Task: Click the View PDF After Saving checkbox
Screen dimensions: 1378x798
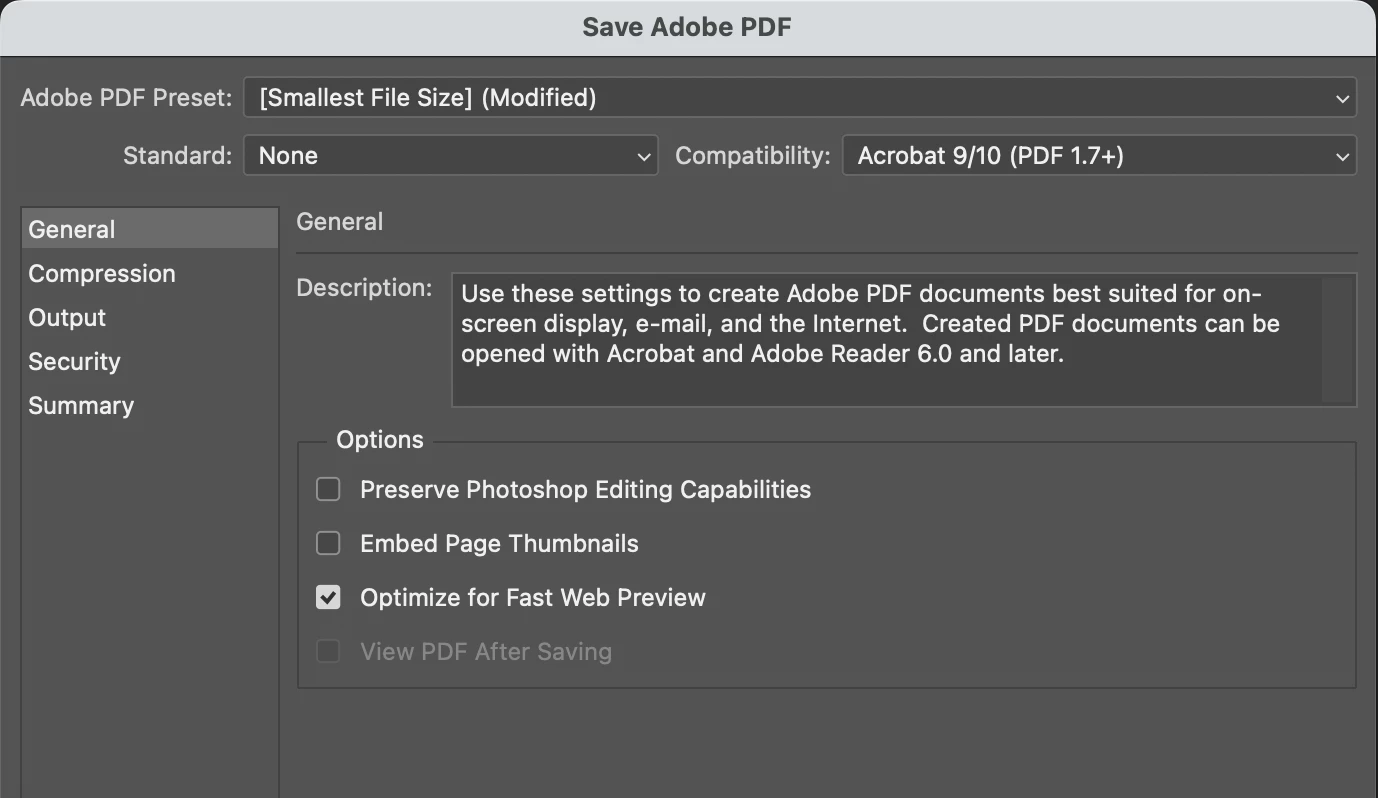Action: point(328,652)
